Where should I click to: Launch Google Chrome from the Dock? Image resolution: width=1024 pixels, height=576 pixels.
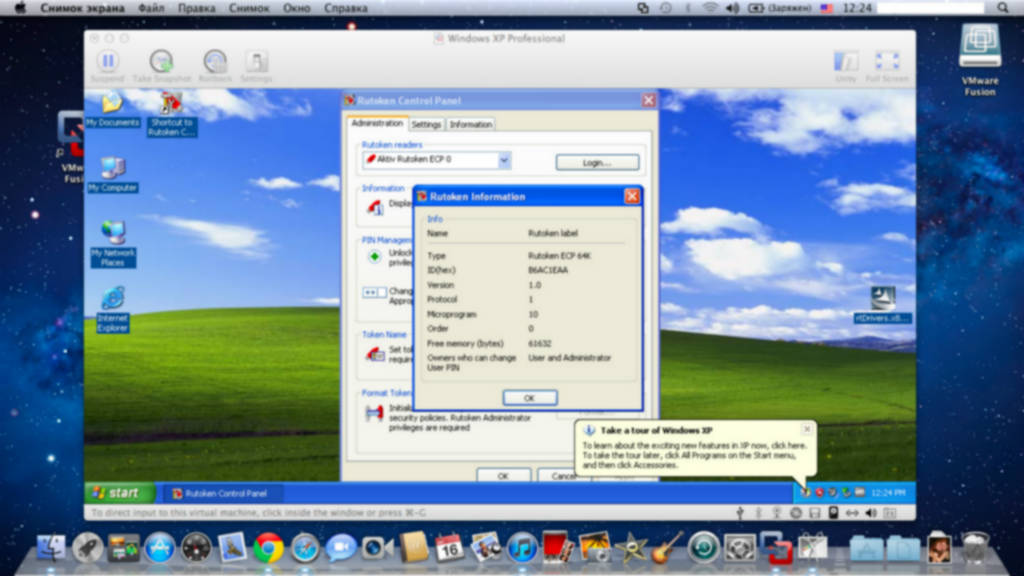[268, 547]
